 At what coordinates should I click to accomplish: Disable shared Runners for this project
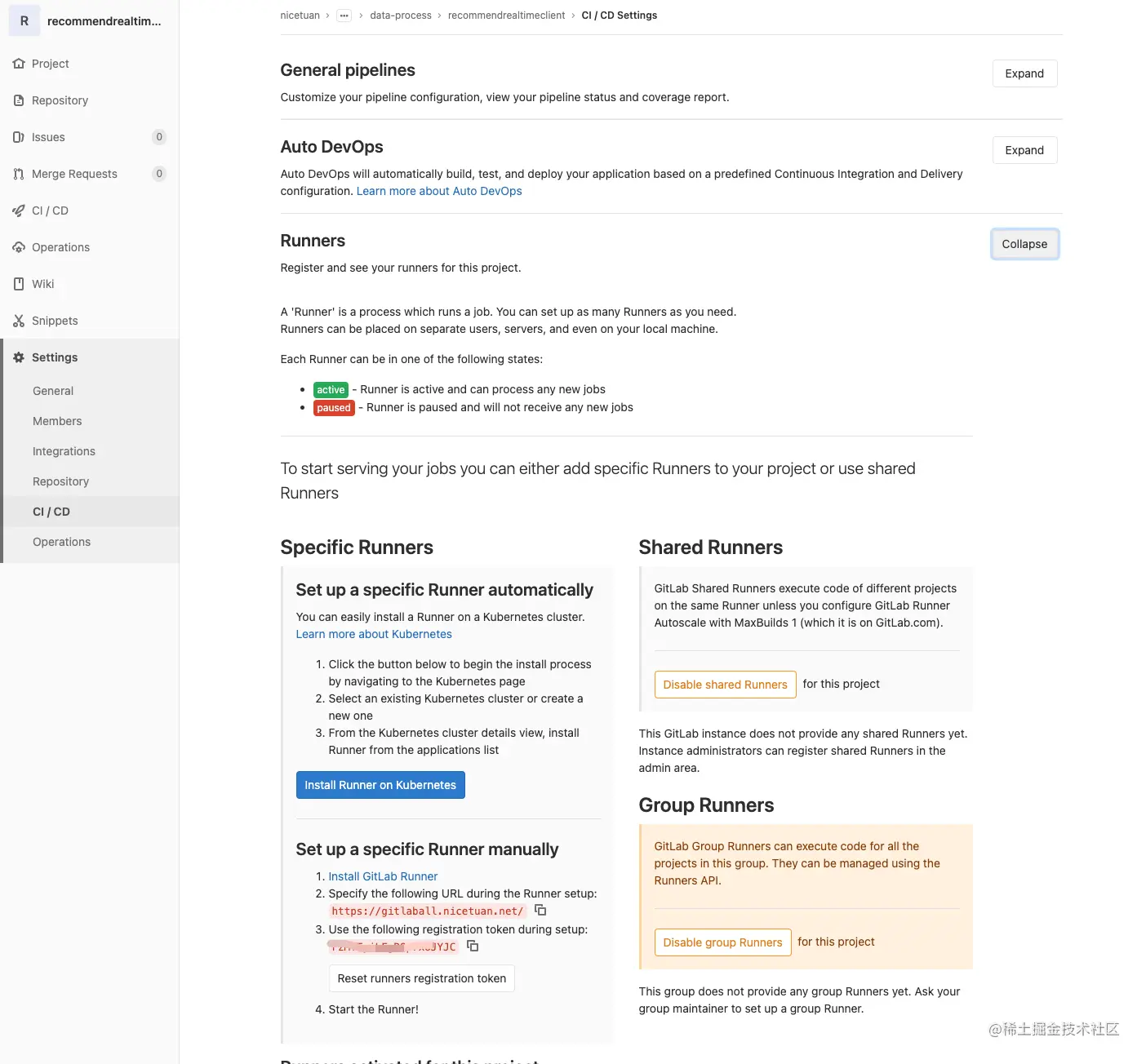(x=725, y=685)
